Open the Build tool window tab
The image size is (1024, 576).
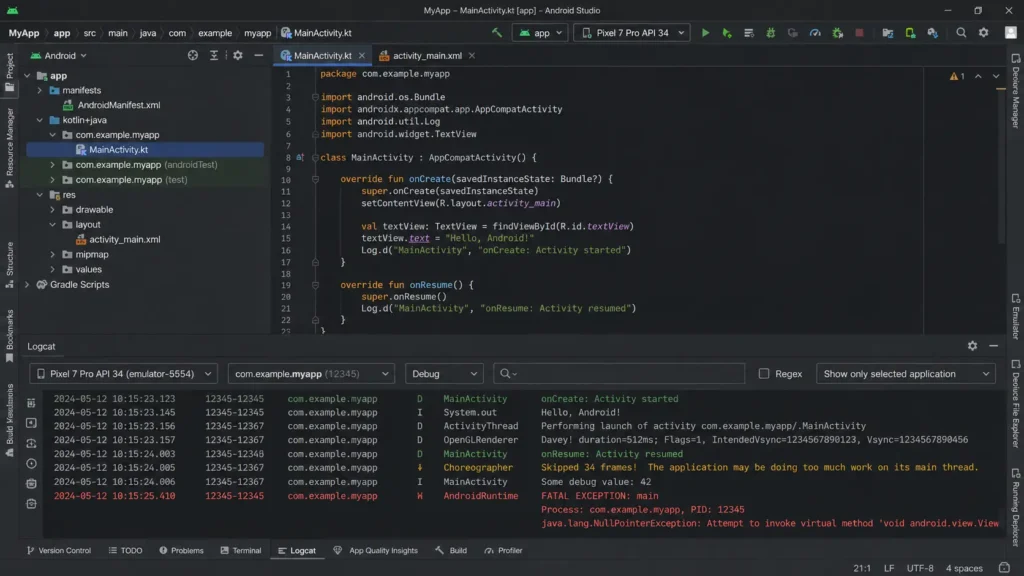[x=451, y=551]
